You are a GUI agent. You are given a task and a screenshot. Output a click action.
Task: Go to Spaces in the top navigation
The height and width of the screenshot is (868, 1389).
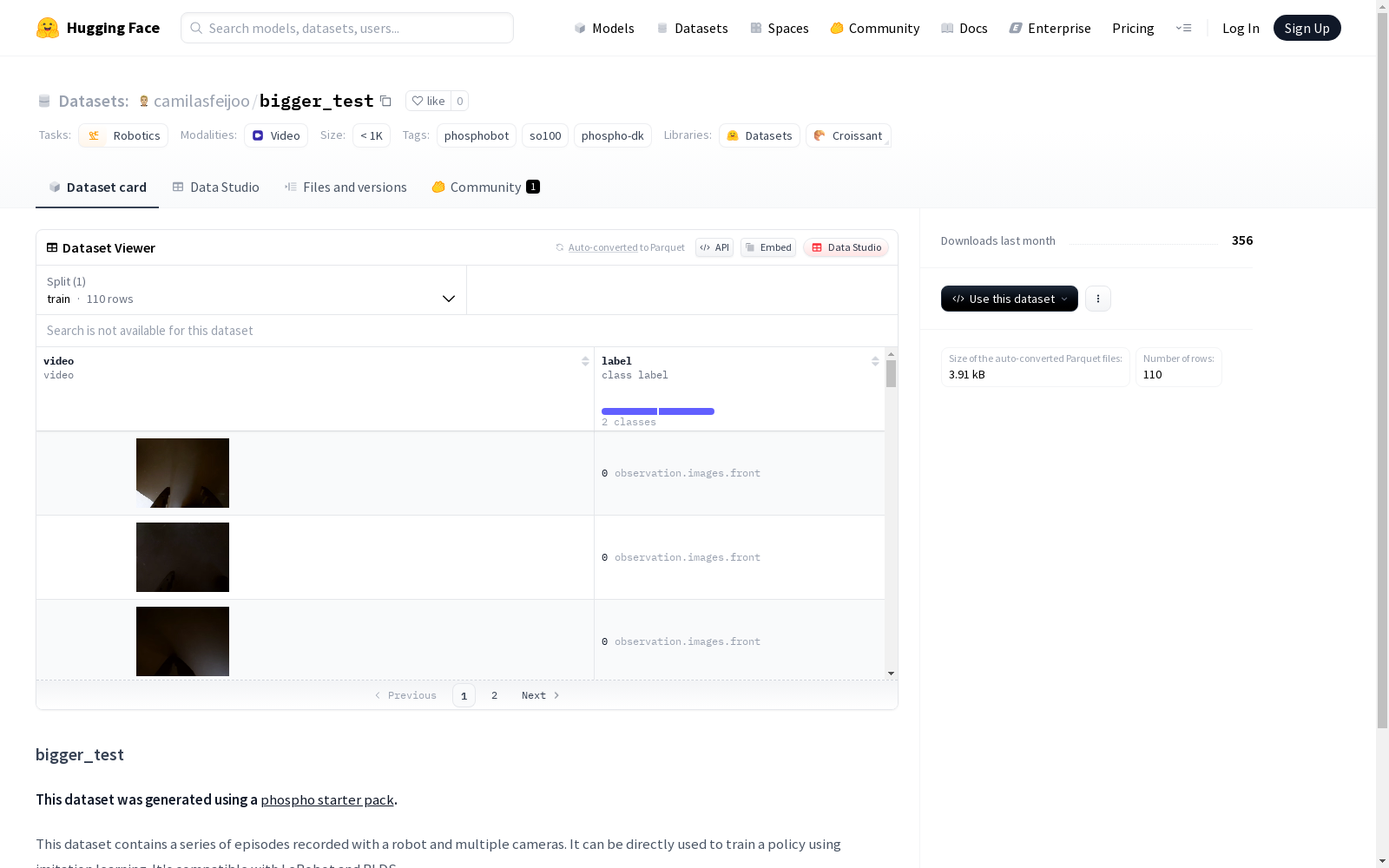[780, 28]
